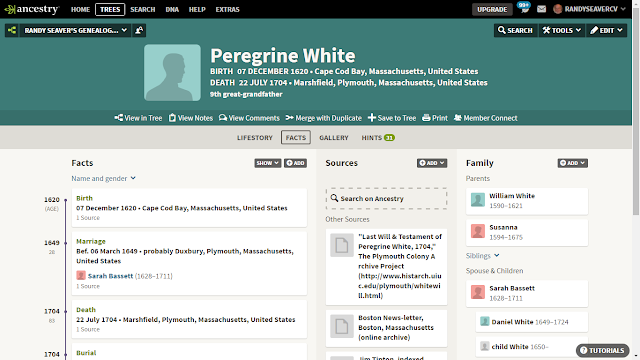Click William White's avatar icon
Screen dimensions: 640x360
tap(478, 200)
